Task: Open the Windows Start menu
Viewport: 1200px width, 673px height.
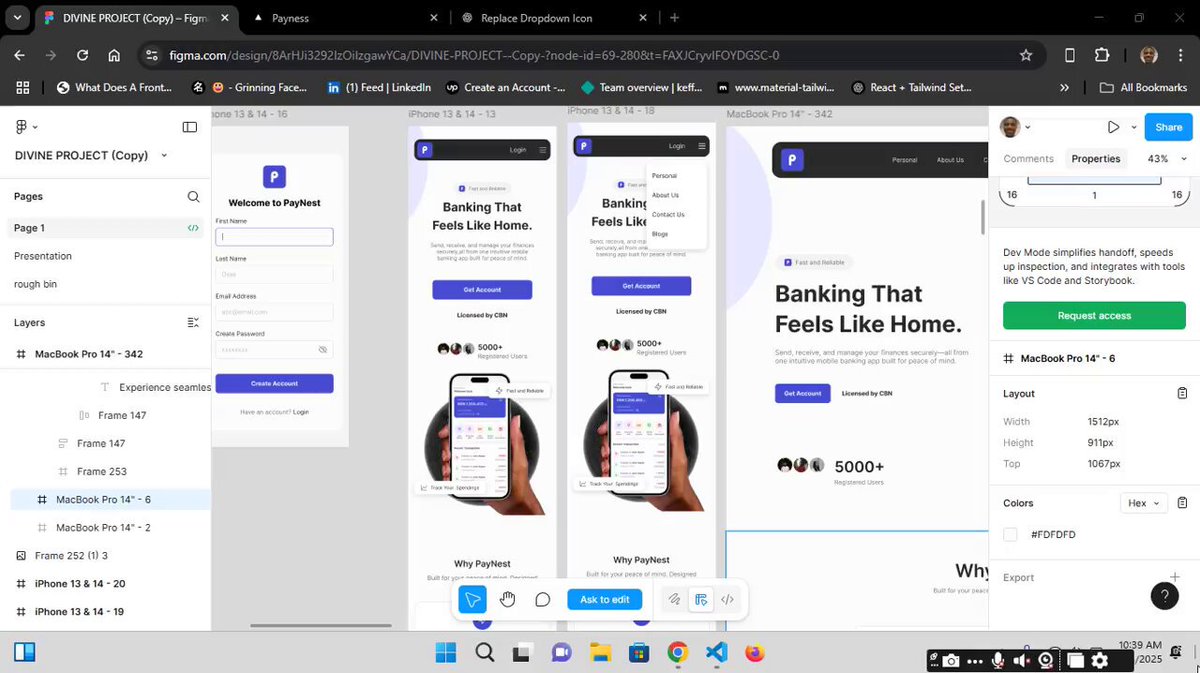Action: pos(445,653)
